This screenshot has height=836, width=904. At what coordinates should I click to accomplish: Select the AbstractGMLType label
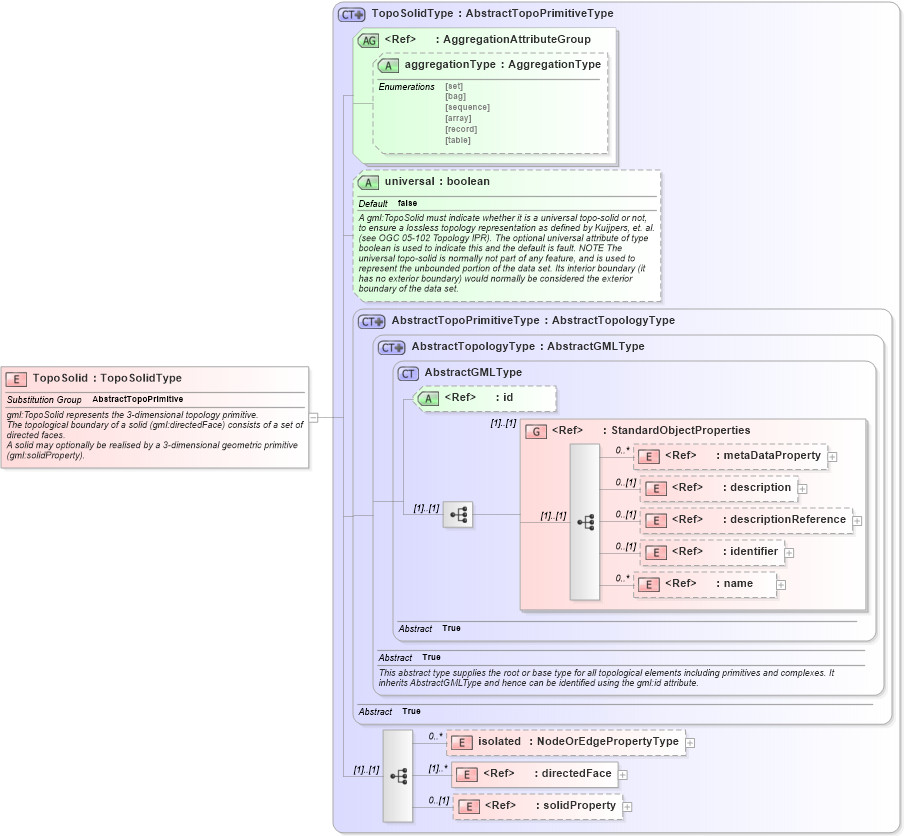pos(473,372)
